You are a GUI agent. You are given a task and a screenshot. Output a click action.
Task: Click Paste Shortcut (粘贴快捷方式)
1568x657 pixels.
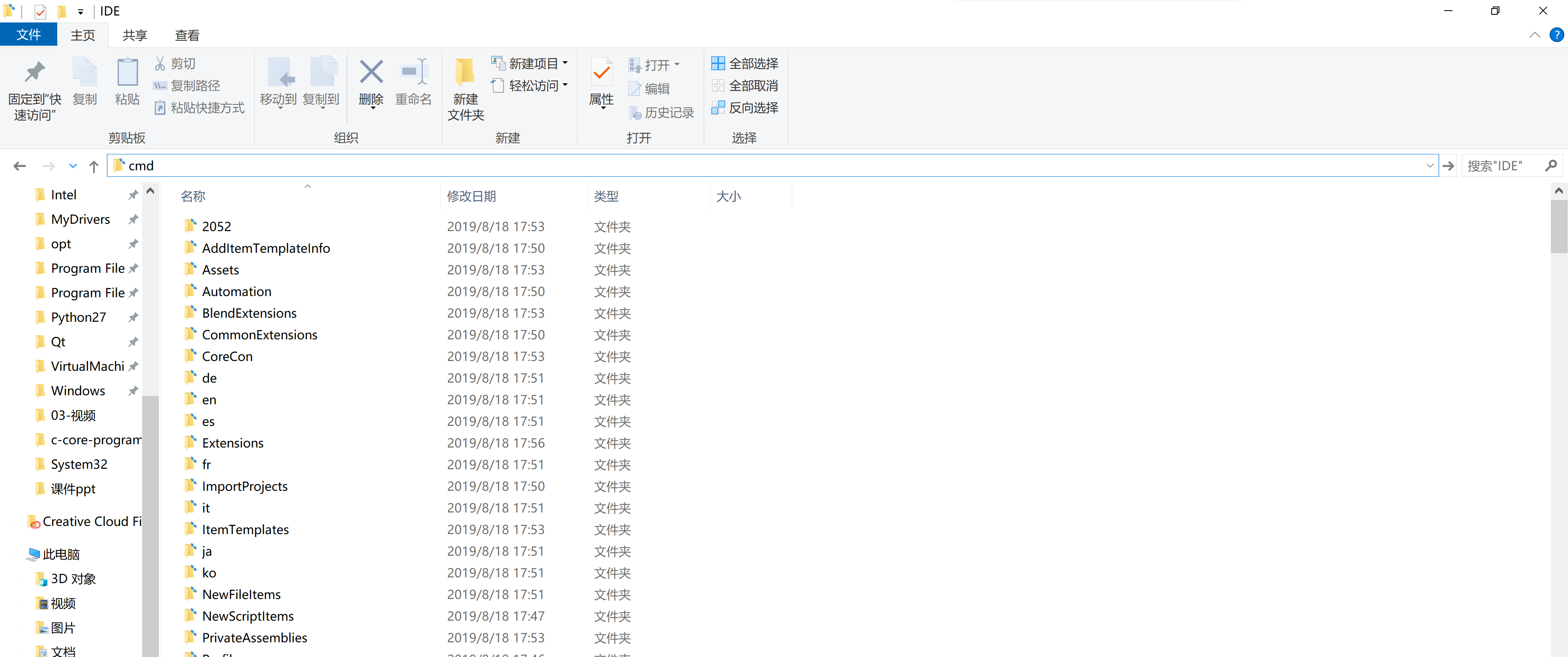(199, 108)
